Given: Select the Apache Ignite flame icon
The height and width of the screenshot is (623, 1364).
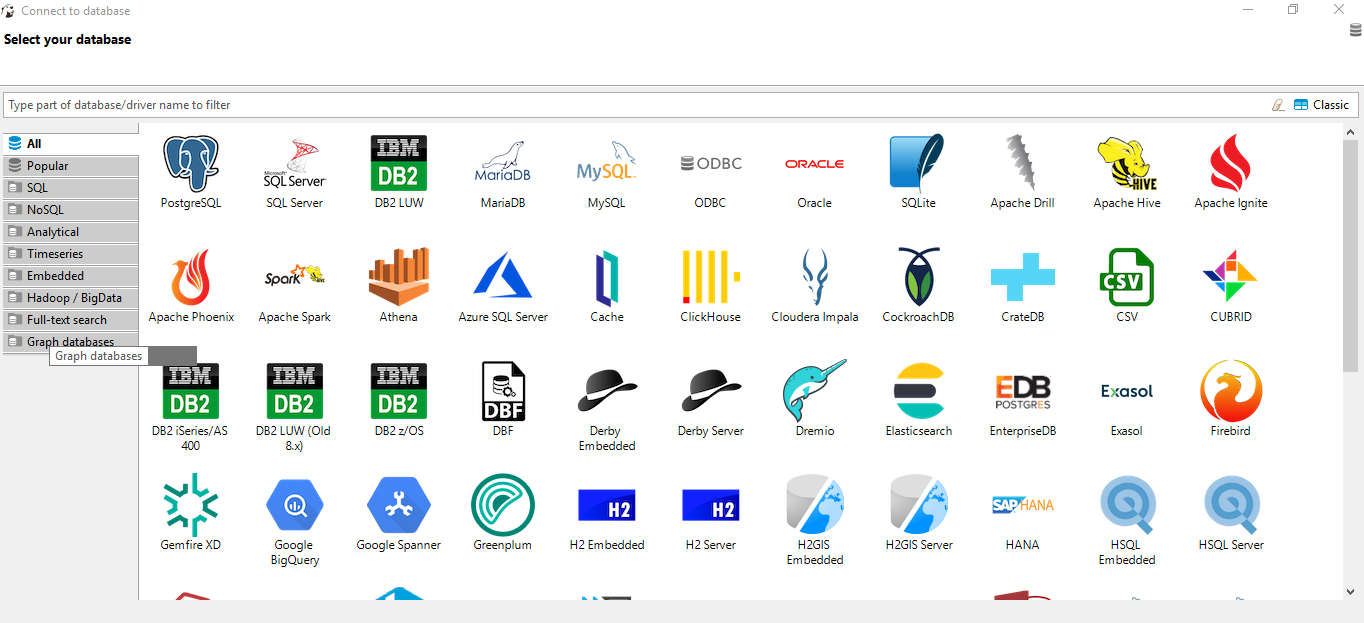Looking at the screenshot, I should click(x=1231, y=164).
